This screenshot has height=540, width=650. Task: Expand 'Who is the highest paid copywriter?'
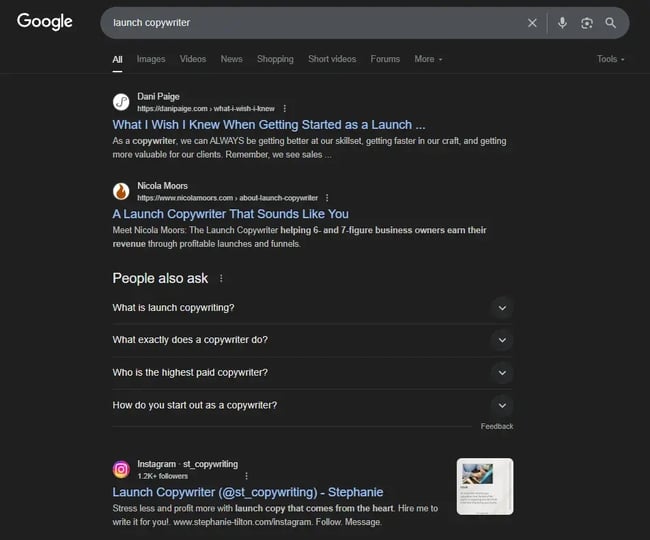point(502,373)
